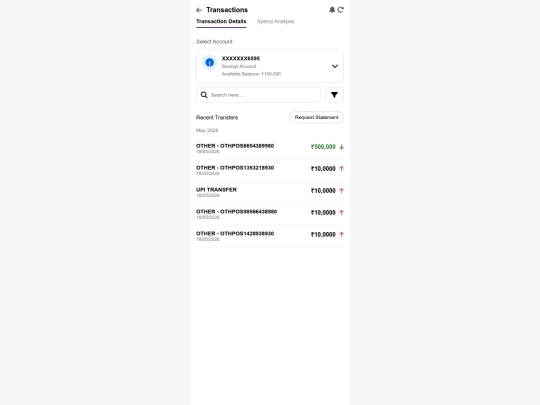Open the OTHPOS98566438980 transaction row
Screen dimensions: 540x405
[270, 214]
